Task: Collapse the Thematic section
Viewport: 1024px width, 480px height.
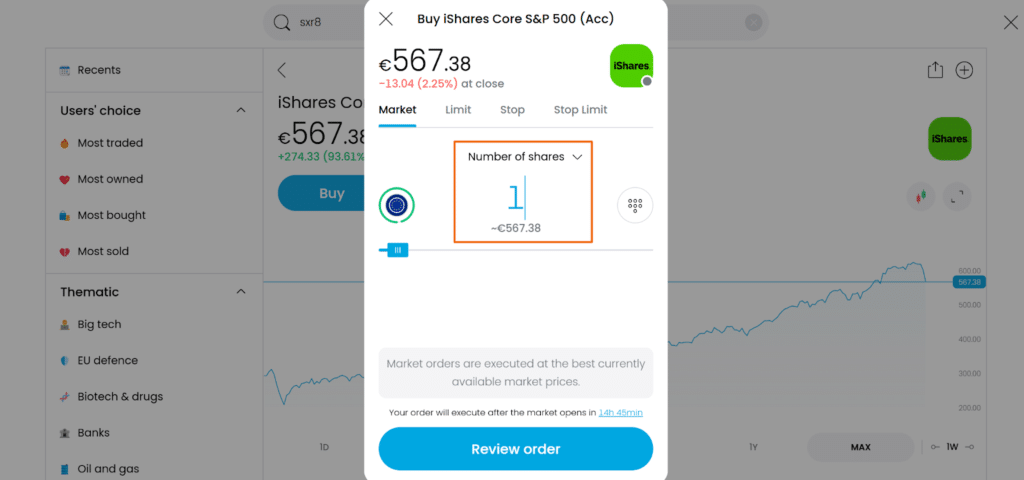Action: tap(241, 292)
